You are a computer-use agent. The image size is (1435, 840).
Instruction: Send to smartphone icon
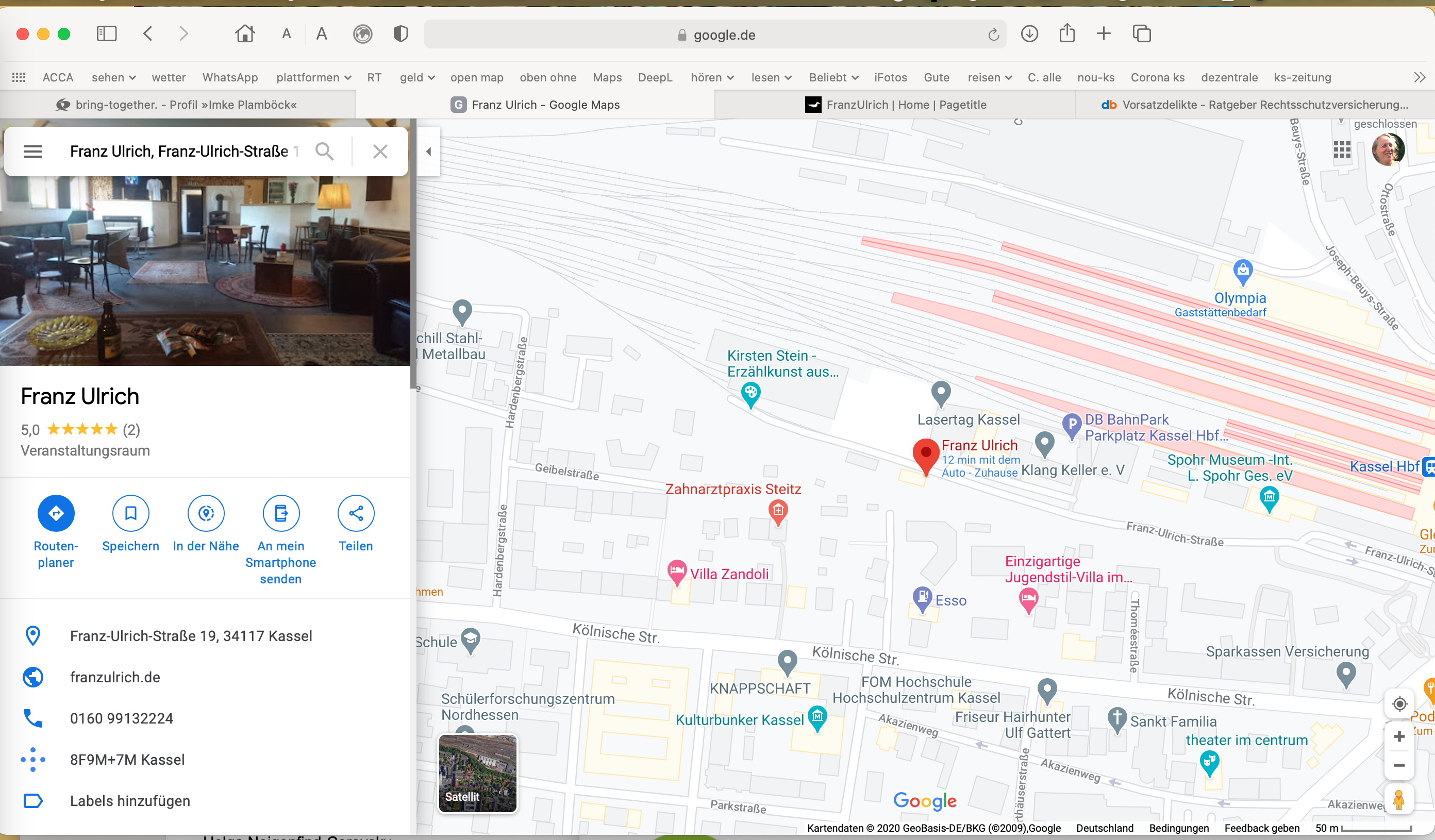281,514
